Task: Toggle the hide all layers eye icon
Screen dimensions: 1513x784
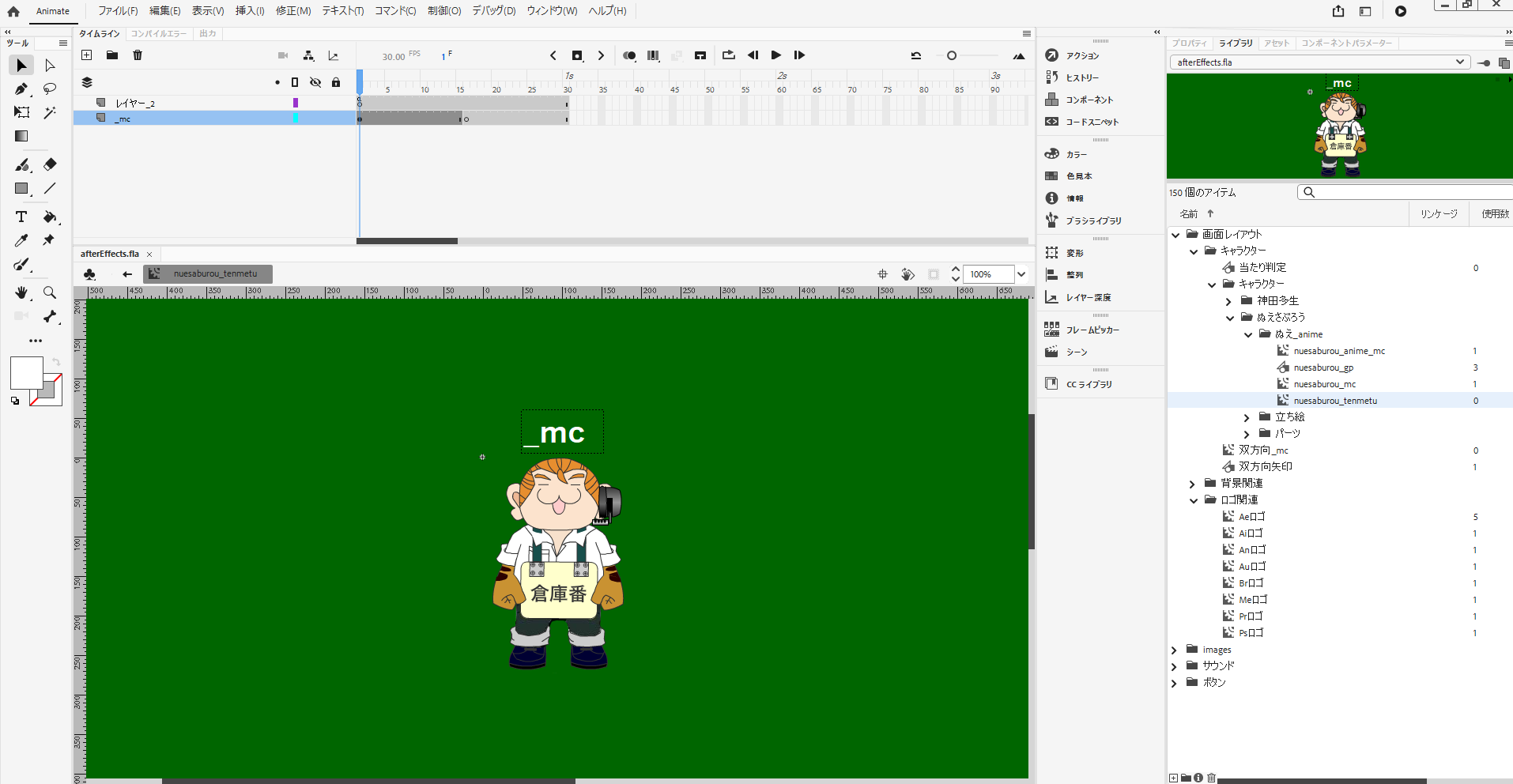Action: 315,82
